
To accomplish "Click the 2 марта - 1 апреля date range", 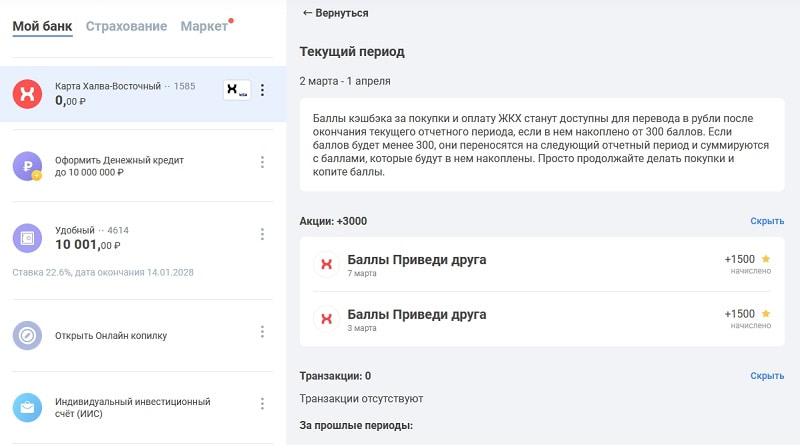I will click(345, 81).
